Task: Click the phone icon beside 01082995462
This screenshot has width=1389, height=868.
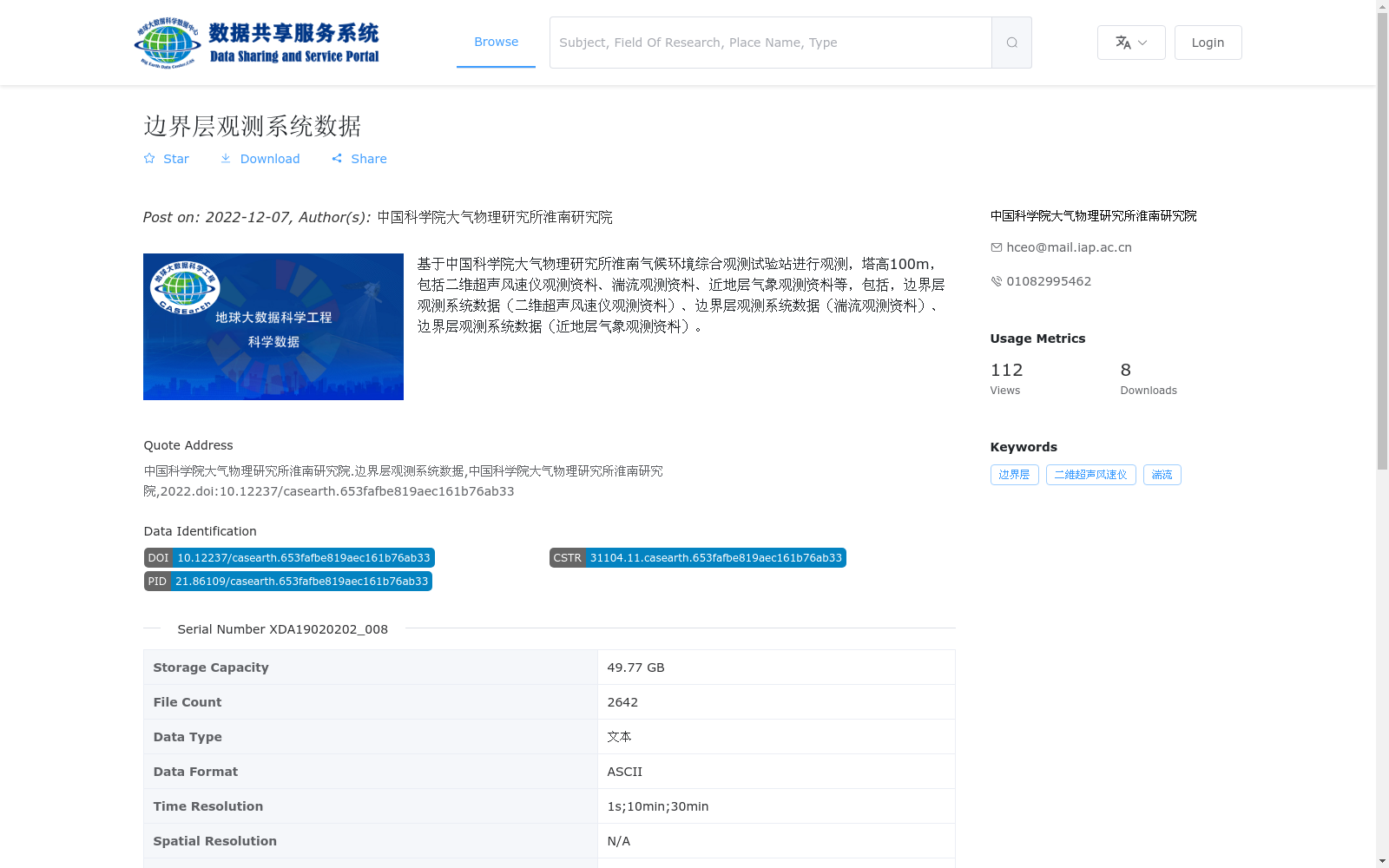Action: 996,281
